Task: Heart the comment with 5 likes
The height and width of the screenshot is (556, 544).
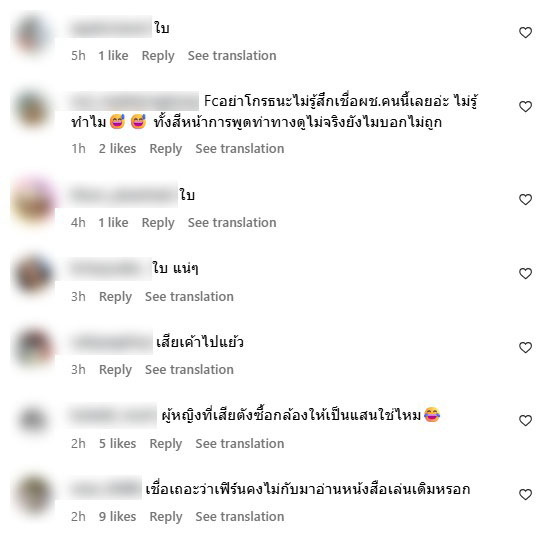Action: 525,420
